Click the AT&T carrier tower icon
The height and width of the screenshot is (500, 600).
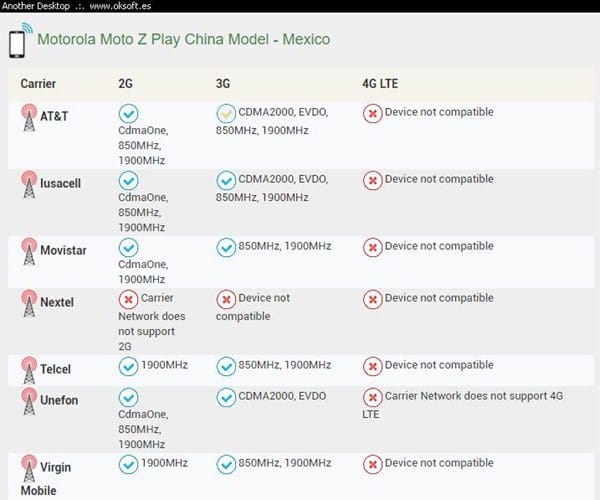tap(29, 118)
